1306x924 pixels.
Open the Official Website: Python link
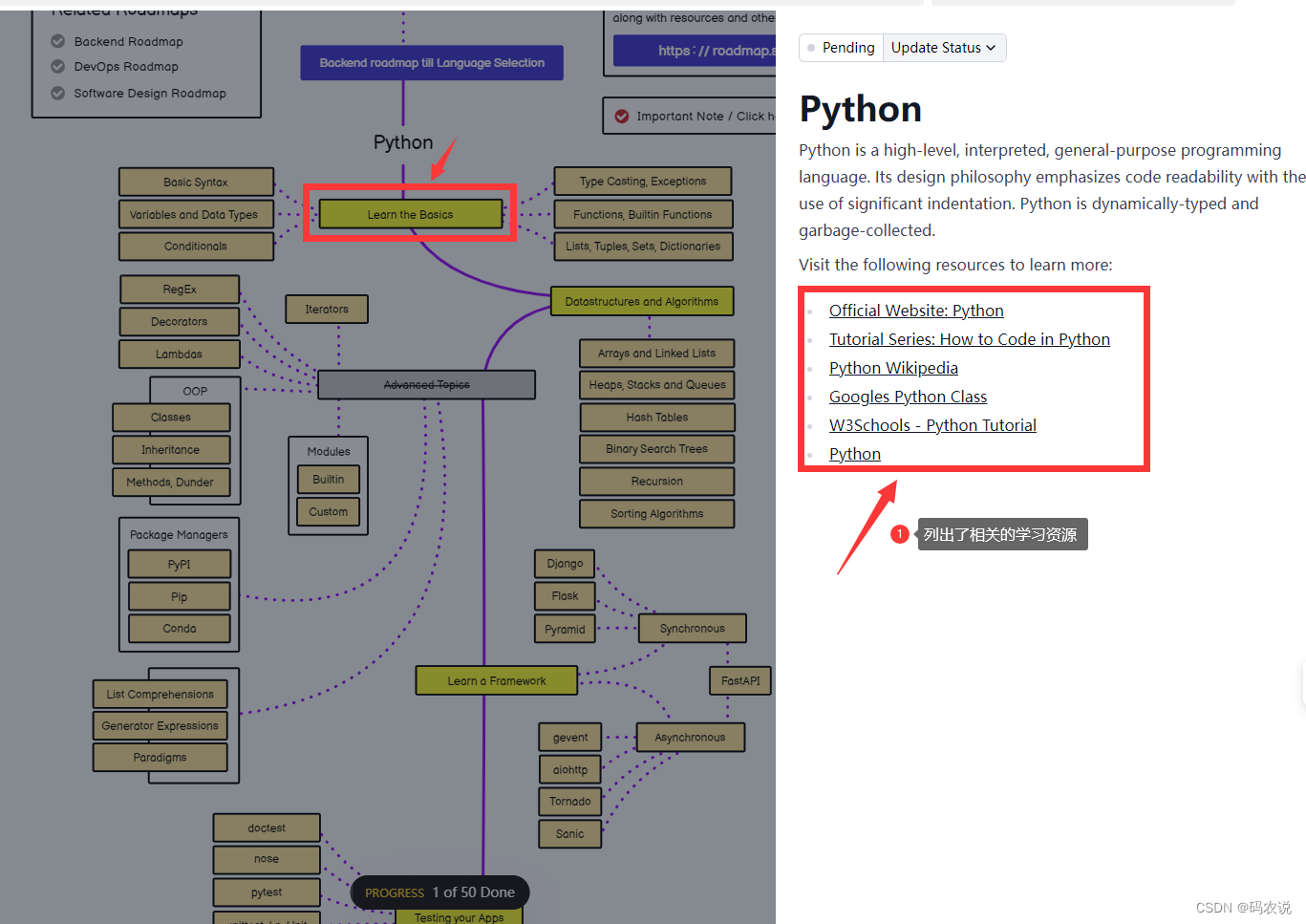click(x=916, y=311)
